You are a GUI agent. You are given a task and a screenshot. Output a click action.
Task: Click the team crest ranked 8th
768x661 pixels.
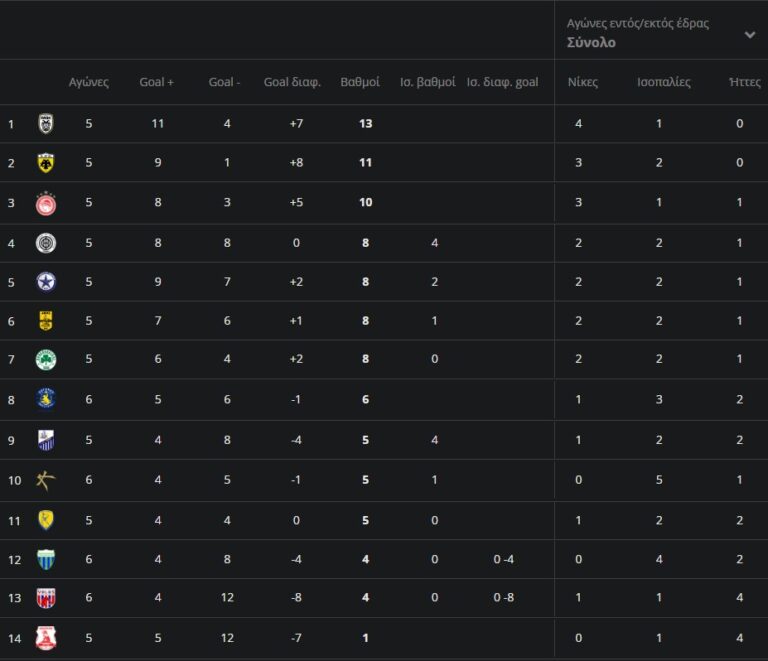pyautogui.click(x=46, y=399)
